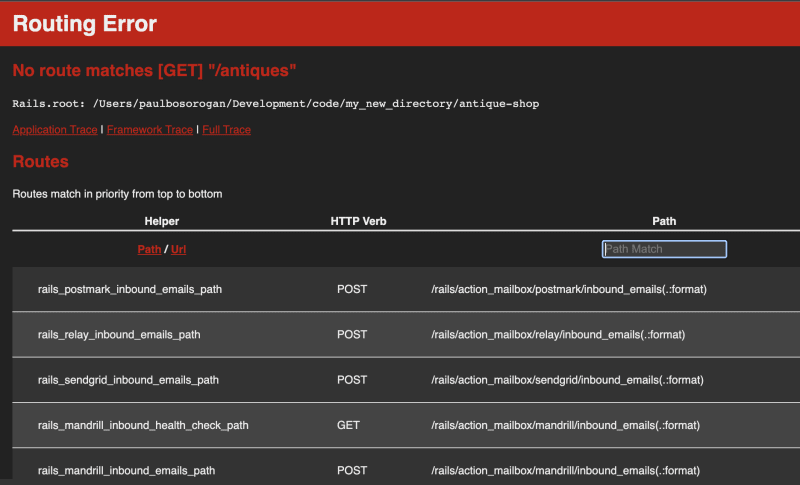800x485 pixels.
Task: Select rails_sendgrid_inbound_emails_path helper text
Action: point(128,380)
